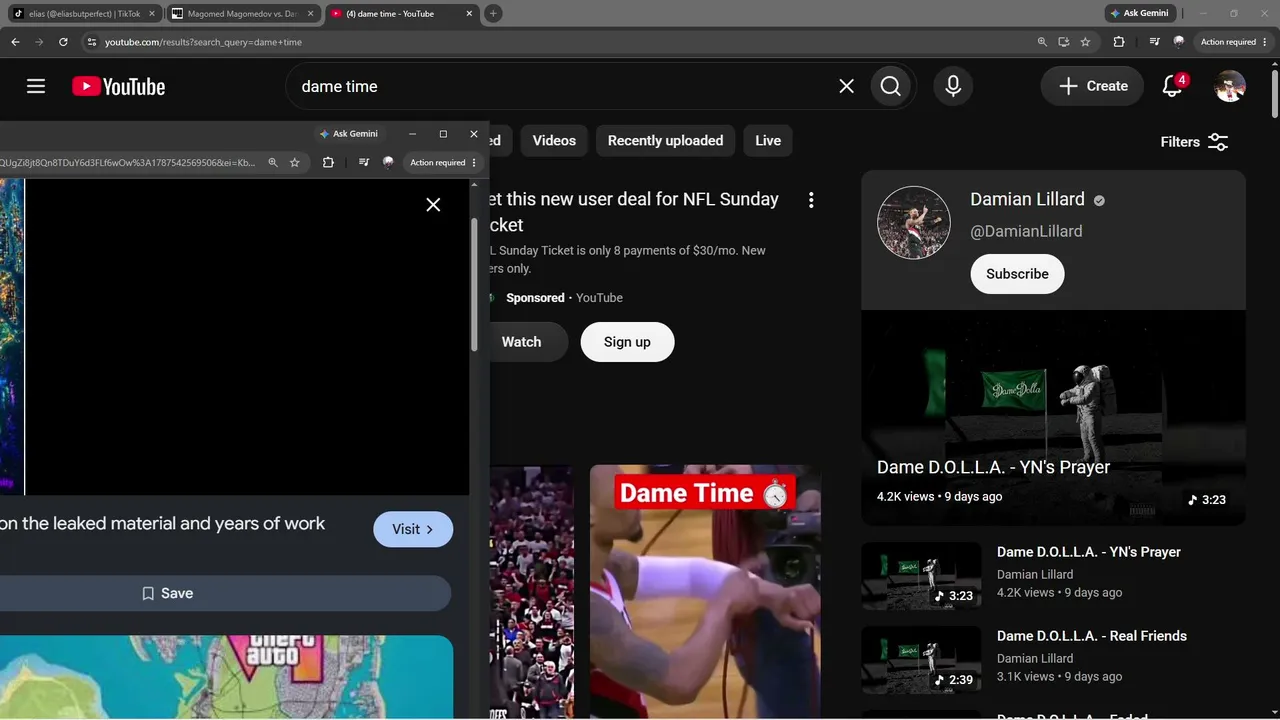Image resolution: width=1280 pixels, height=720 pixels.
Task: Play the large YN's Prayer featured video
Action: (1053, 417)
